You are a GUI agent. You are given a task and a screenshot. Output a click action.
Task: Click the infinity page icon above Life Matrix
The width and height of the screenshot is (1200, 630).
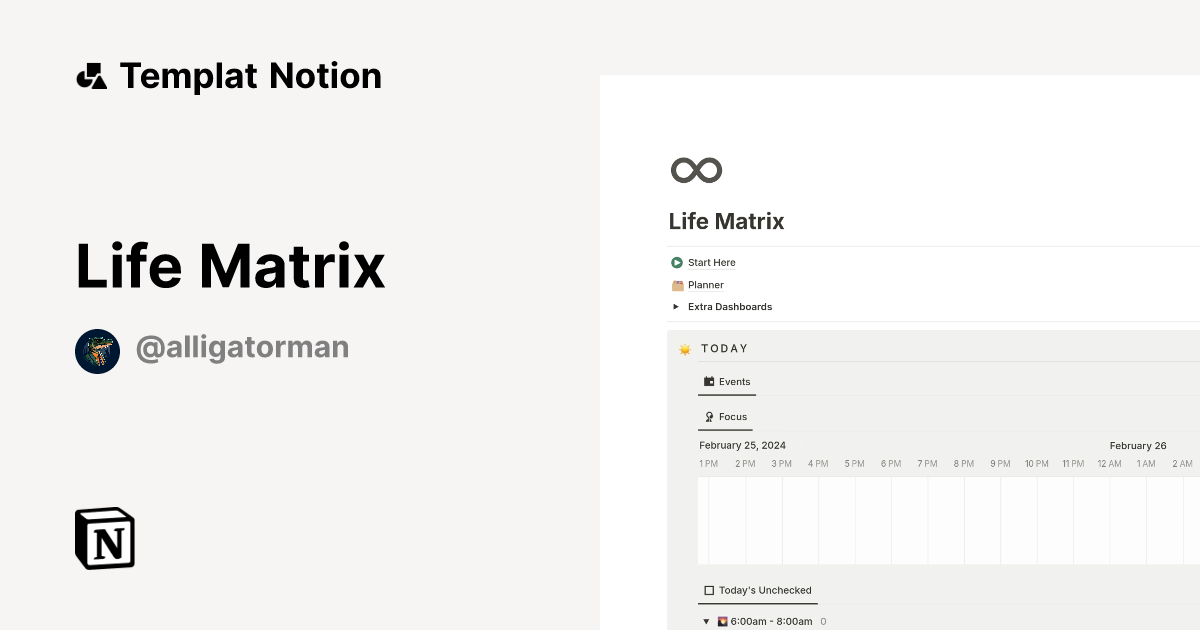pyautogui.click(x=696, y=170)
